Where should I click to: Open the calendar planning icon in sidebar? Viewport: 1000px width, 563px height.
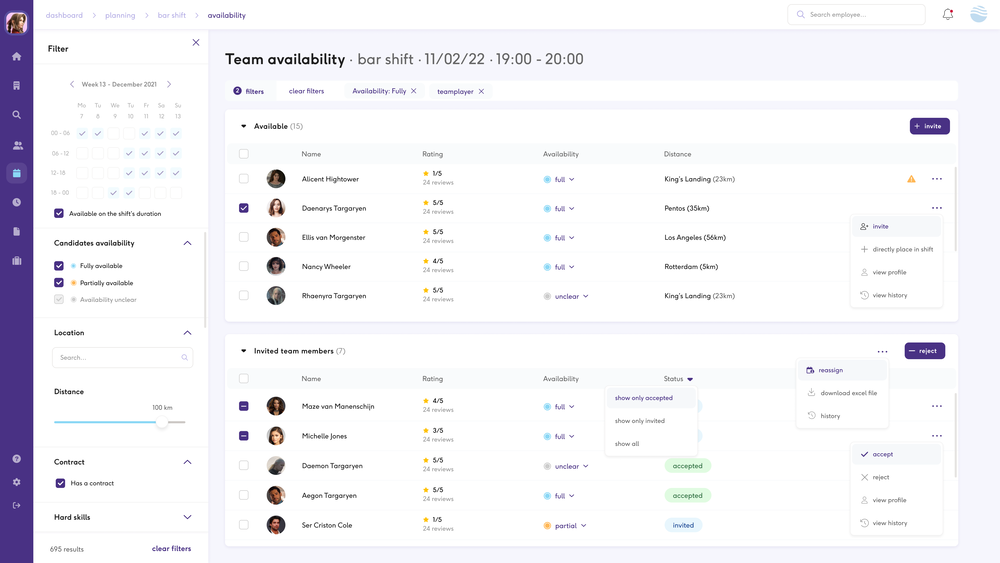coord(16,173)
